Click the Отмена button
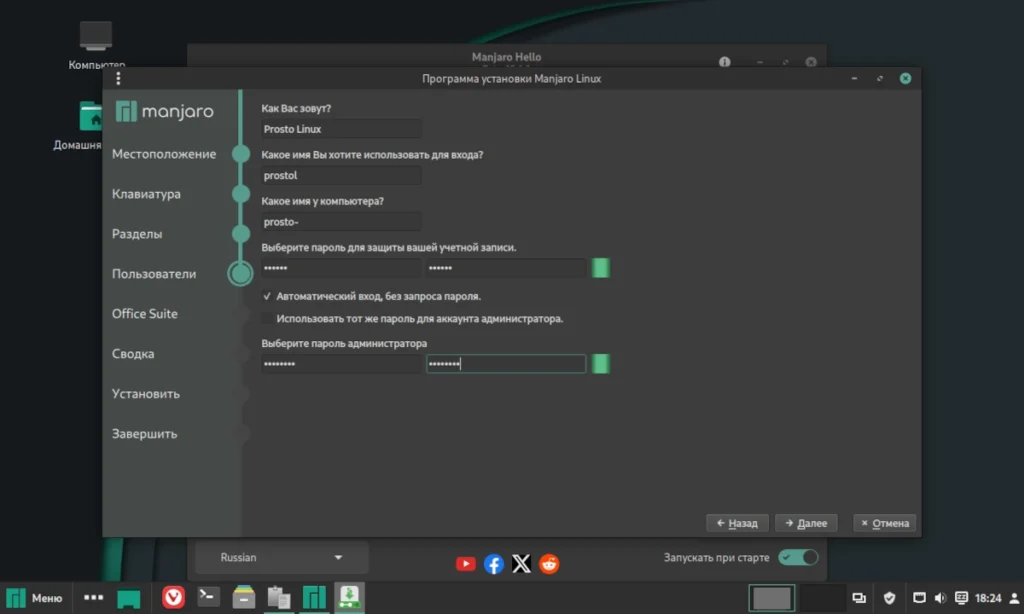Screen dimensions: 1024x614 click(x=885, y=523)
